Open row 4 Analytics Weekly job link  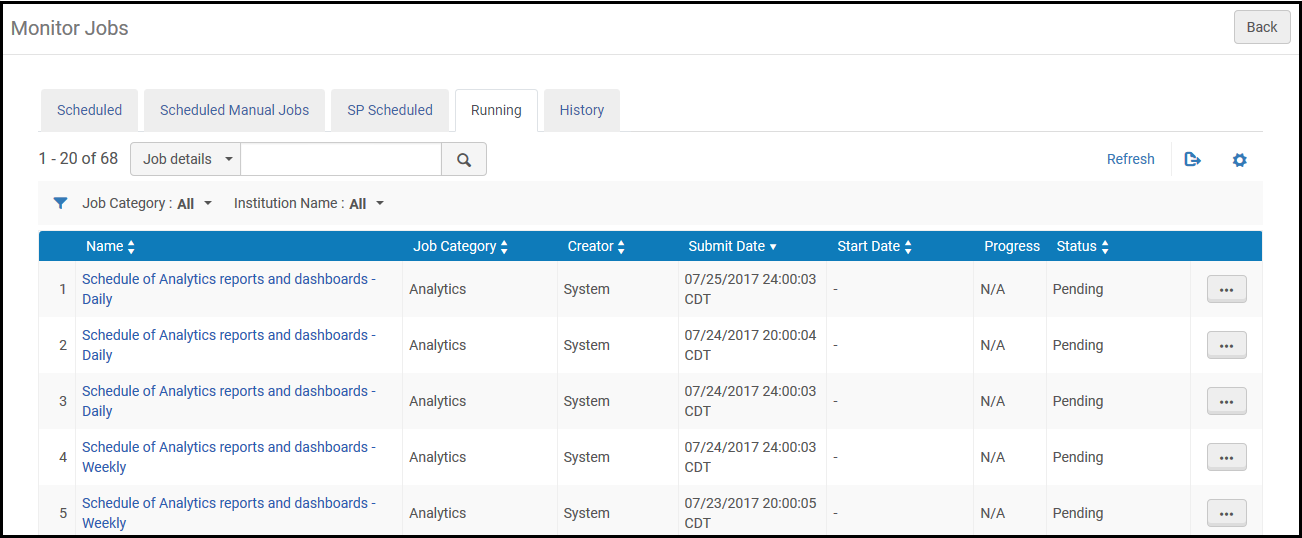pos(229,457)
